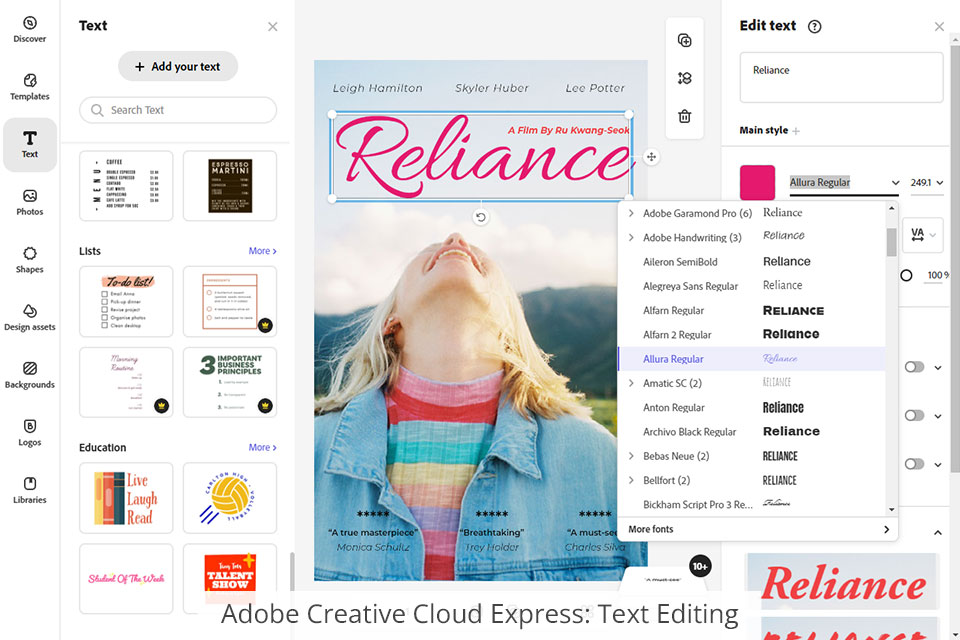Open More fonts

pos(758,529)
